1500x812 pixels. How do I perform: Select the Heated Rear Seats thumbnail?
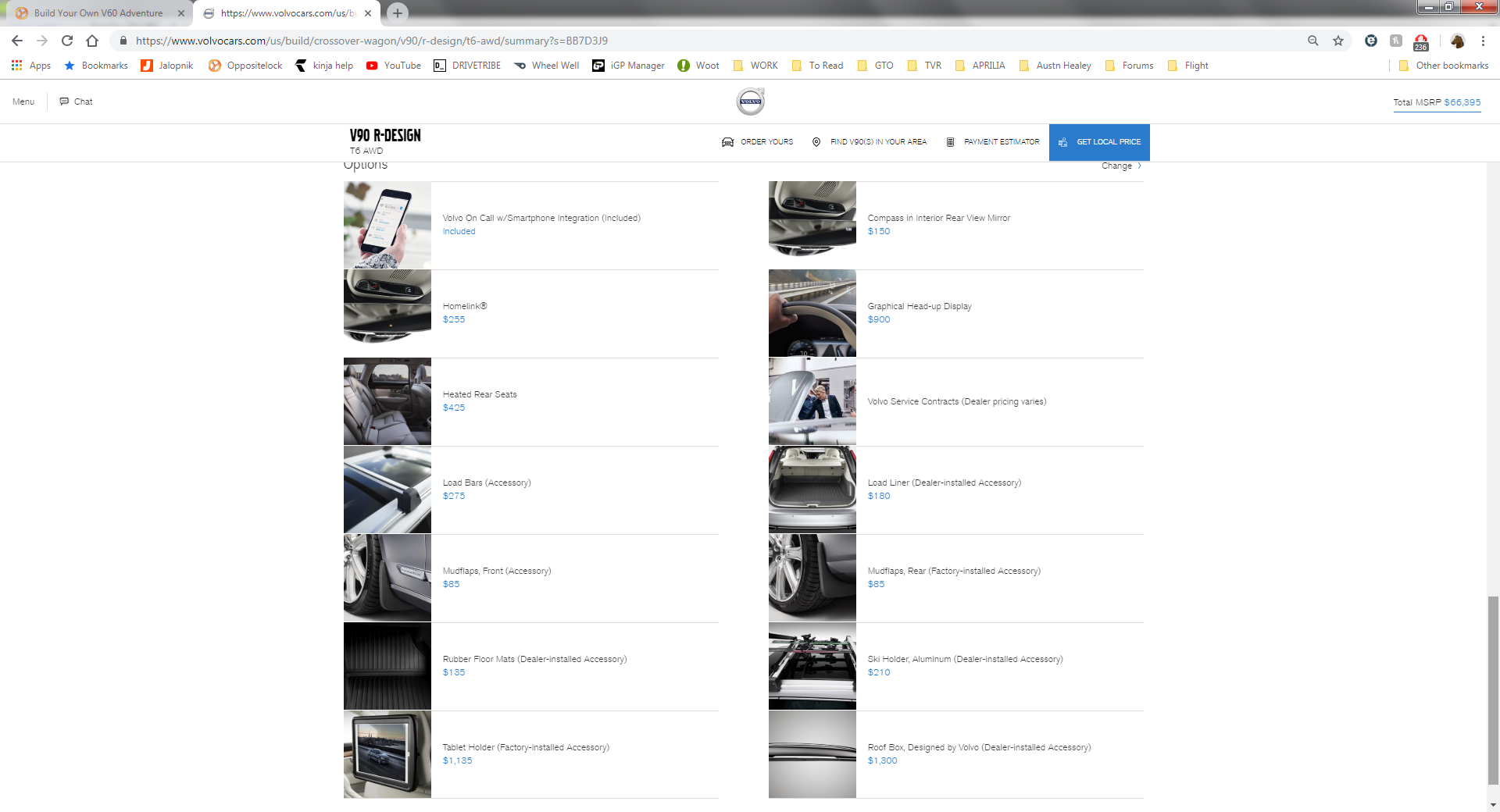point(387,401)
